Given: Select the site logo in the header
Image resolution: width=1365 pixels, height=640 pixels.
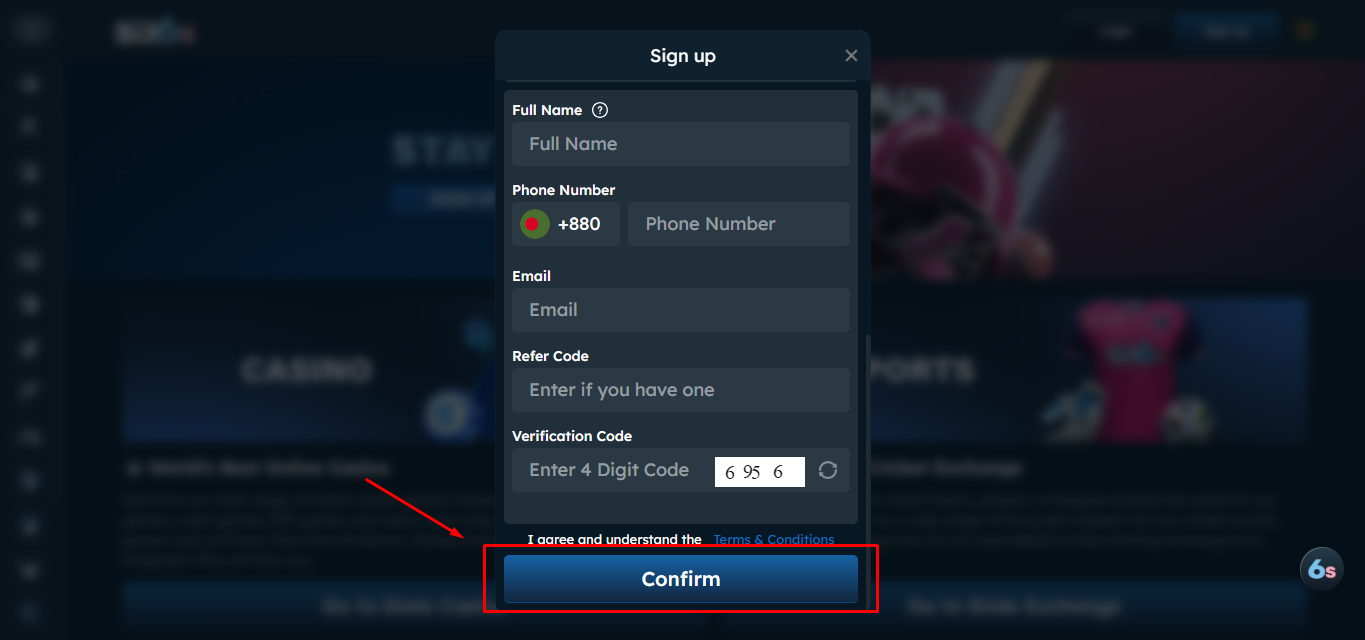Looking at the screenshot, I should point(155,32).
